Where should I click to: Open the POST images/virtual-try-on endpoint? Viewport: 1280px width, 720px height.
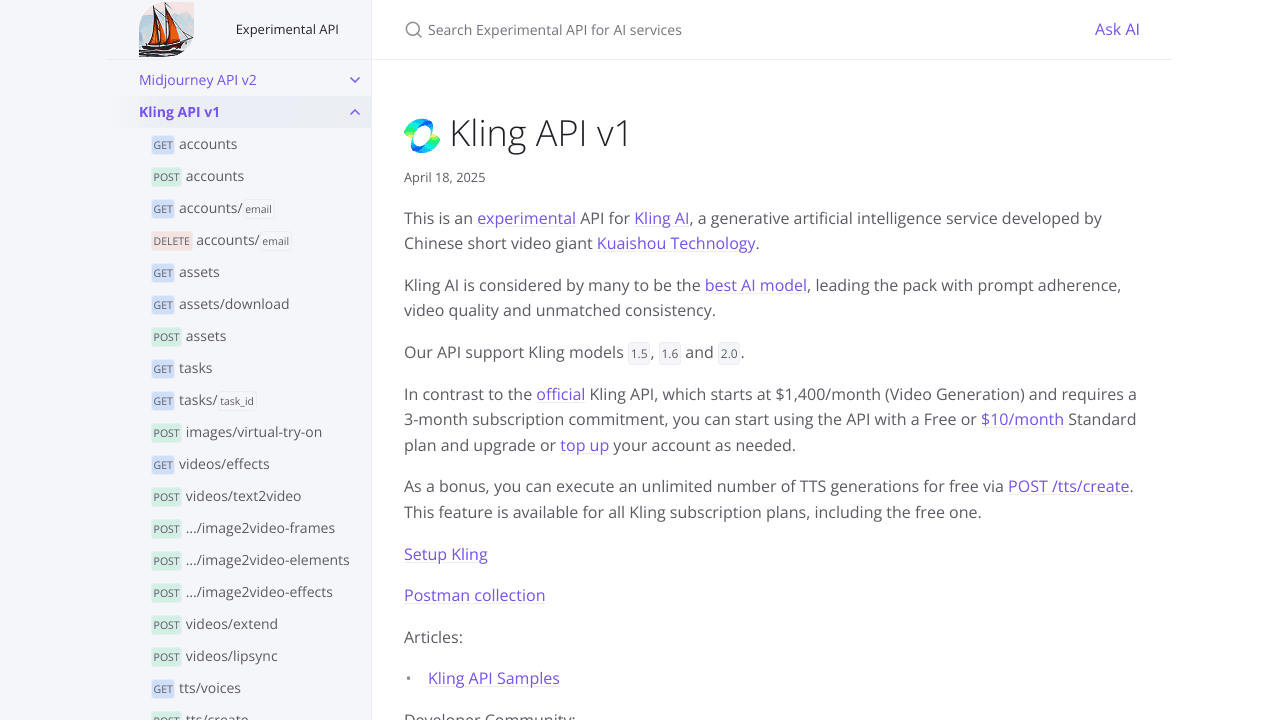(237, 432)
